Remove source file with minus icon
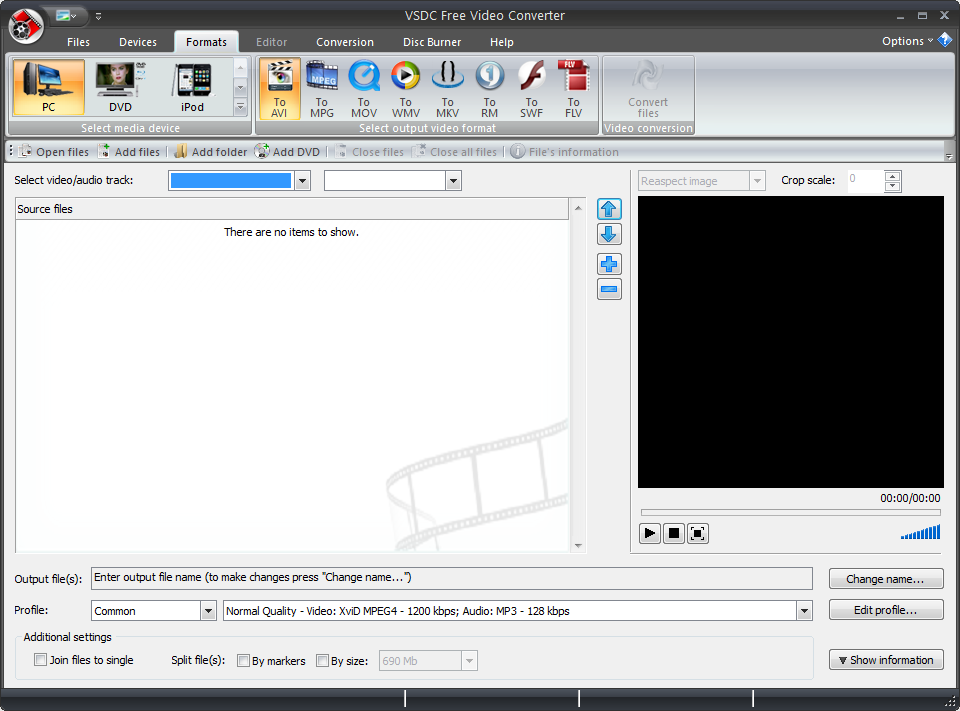Viewport: 960px width, 711px height. click(x=609, y=289)
